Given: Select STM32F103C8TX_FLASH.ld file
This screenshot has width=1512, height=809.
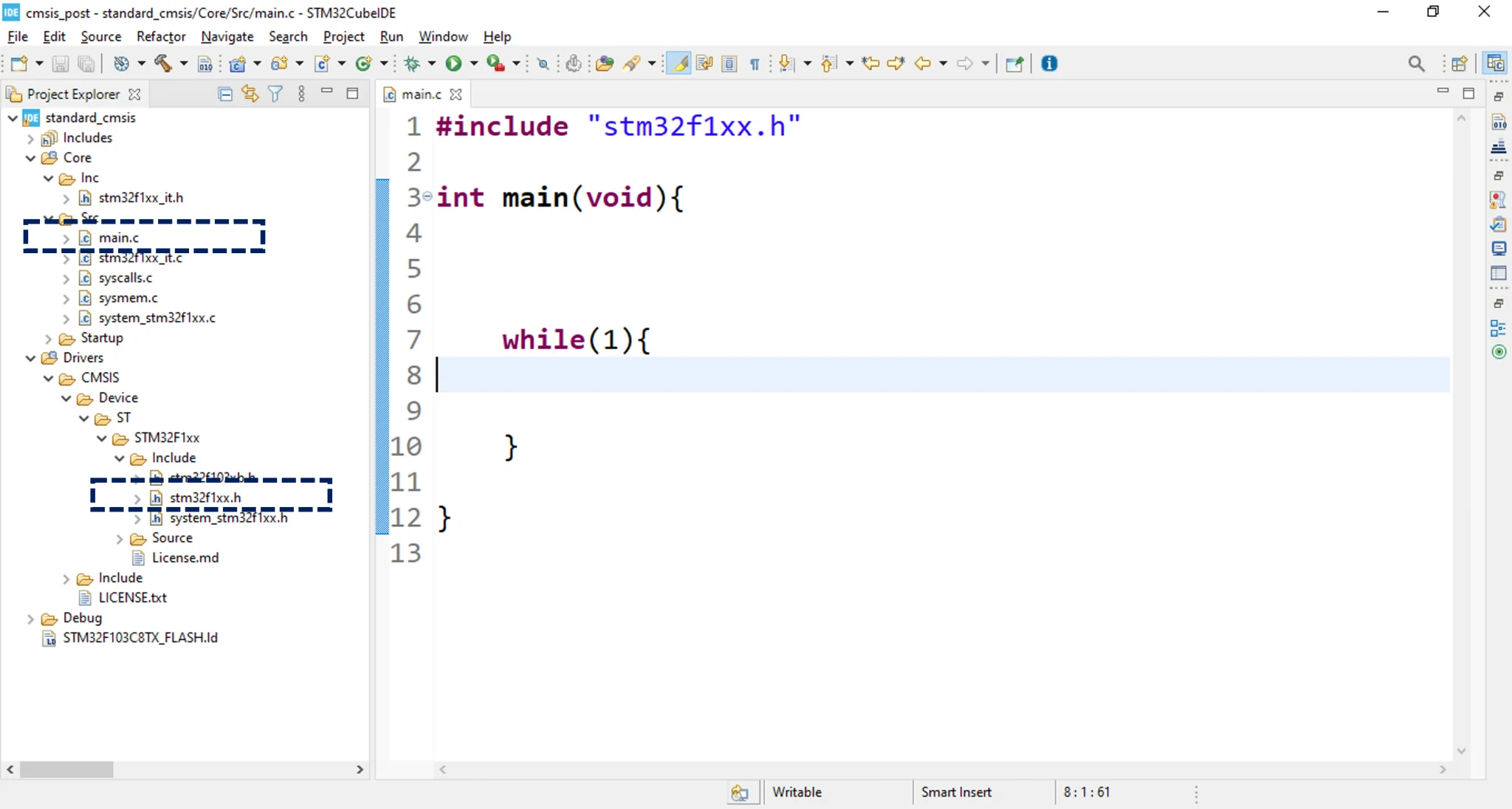Looking at the screenshot, I should point(140,638).
